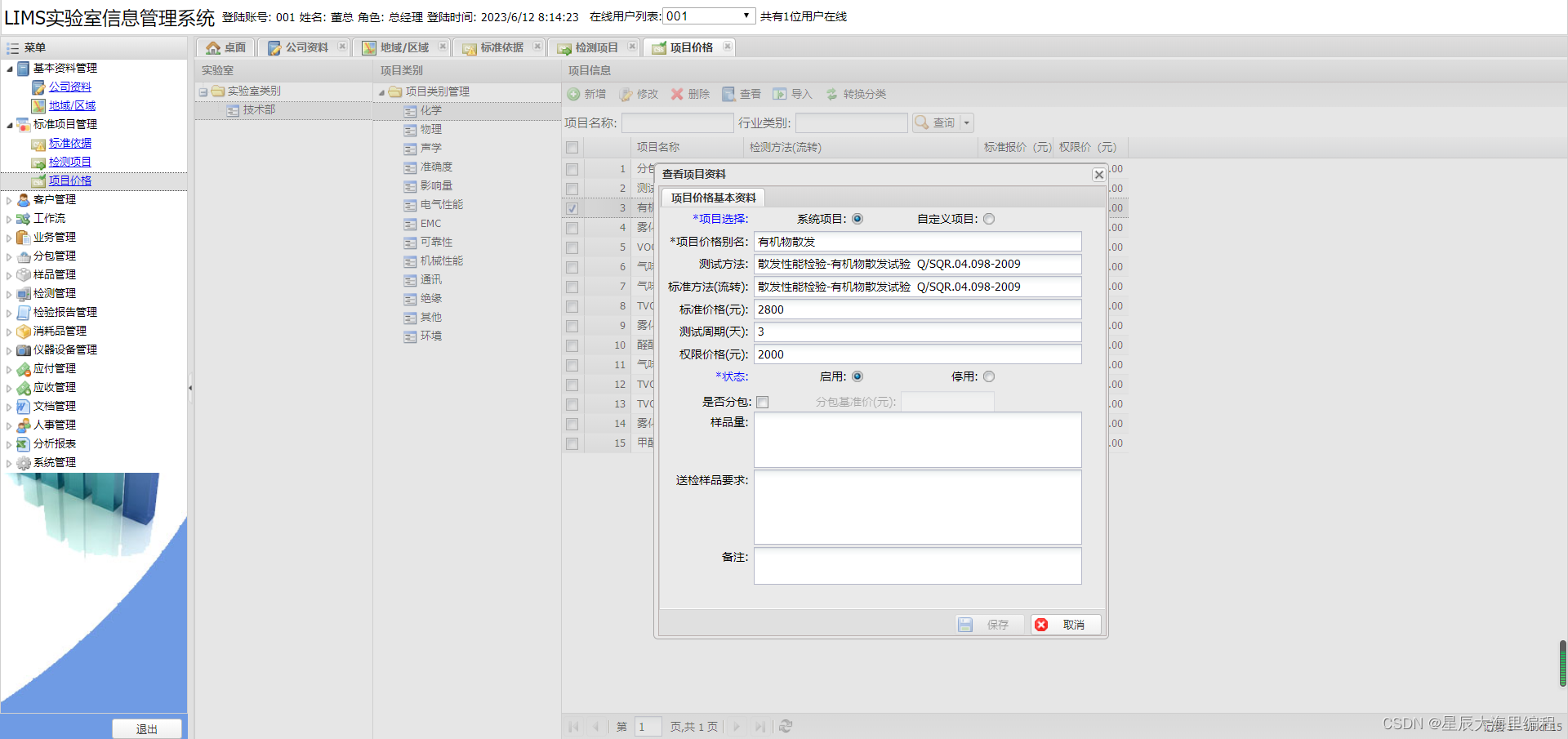Collapse the left sidebar menu panel
The height and width of the screenshot is (739, 1568).
coord(190,388)
